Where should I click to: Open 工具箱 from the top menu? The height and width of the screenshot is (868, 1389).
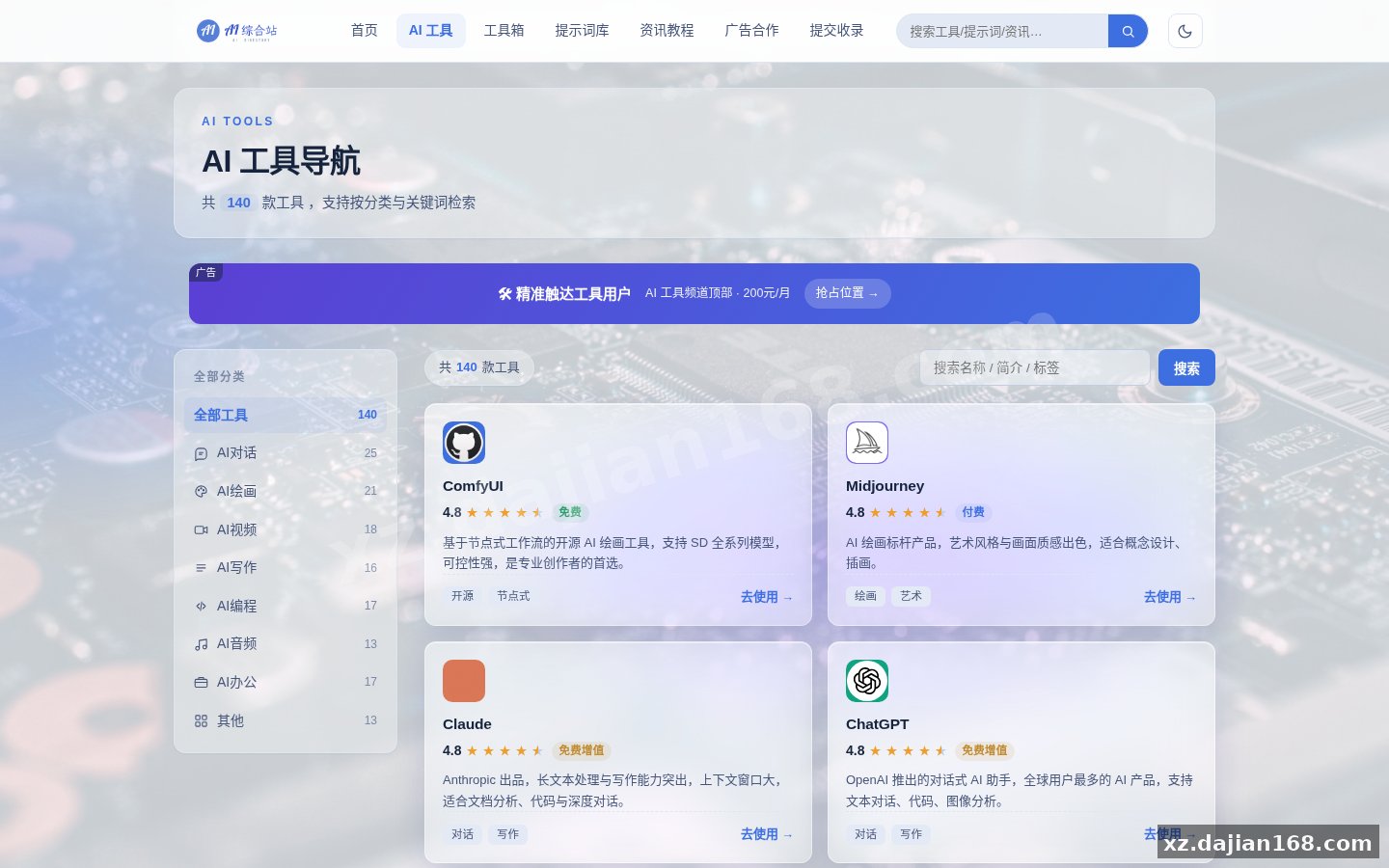504,31
